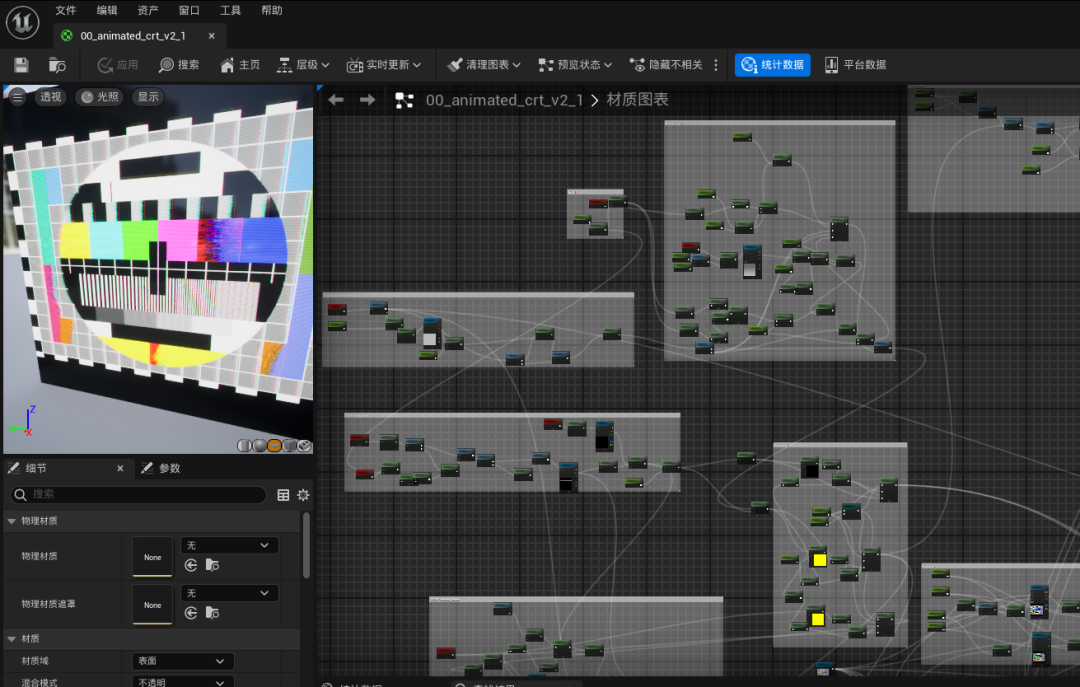The height and width of the screenshot is (687, 1080).
Task: Browse to asset in content browser
Action: click(57, 65)
